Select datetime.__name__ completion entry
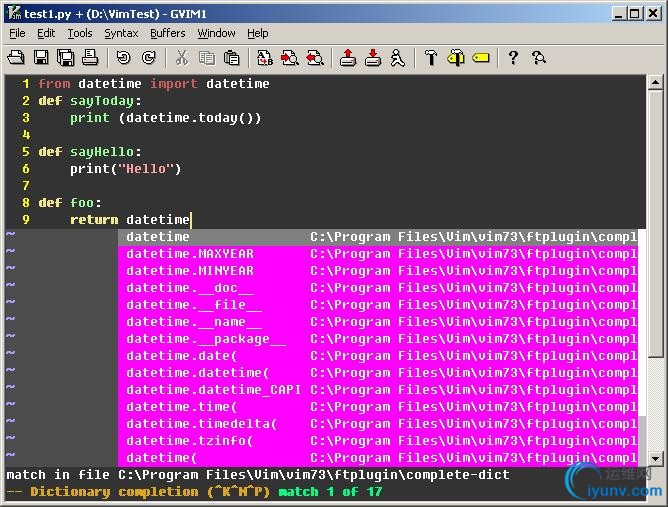The image size is (668, 507). 378,322
